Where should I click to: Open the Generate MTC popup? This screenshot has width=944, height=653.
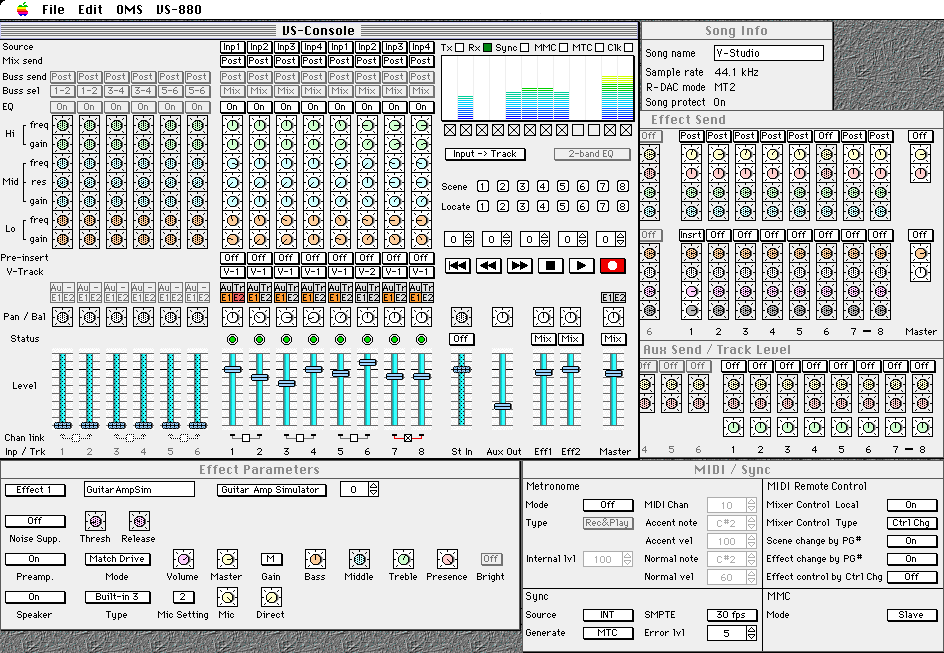click(608, 633)
